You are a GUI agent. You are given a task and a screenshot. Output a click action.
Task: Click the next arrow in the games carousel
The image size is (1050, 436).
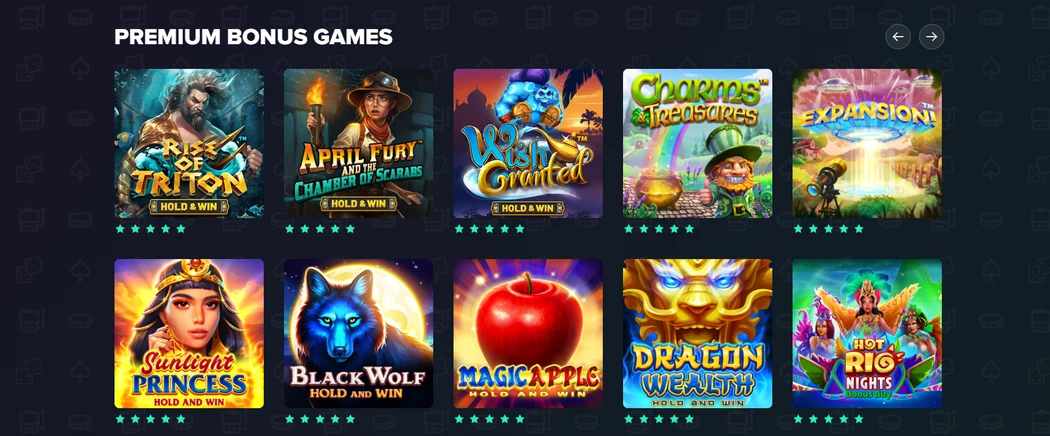931,37
